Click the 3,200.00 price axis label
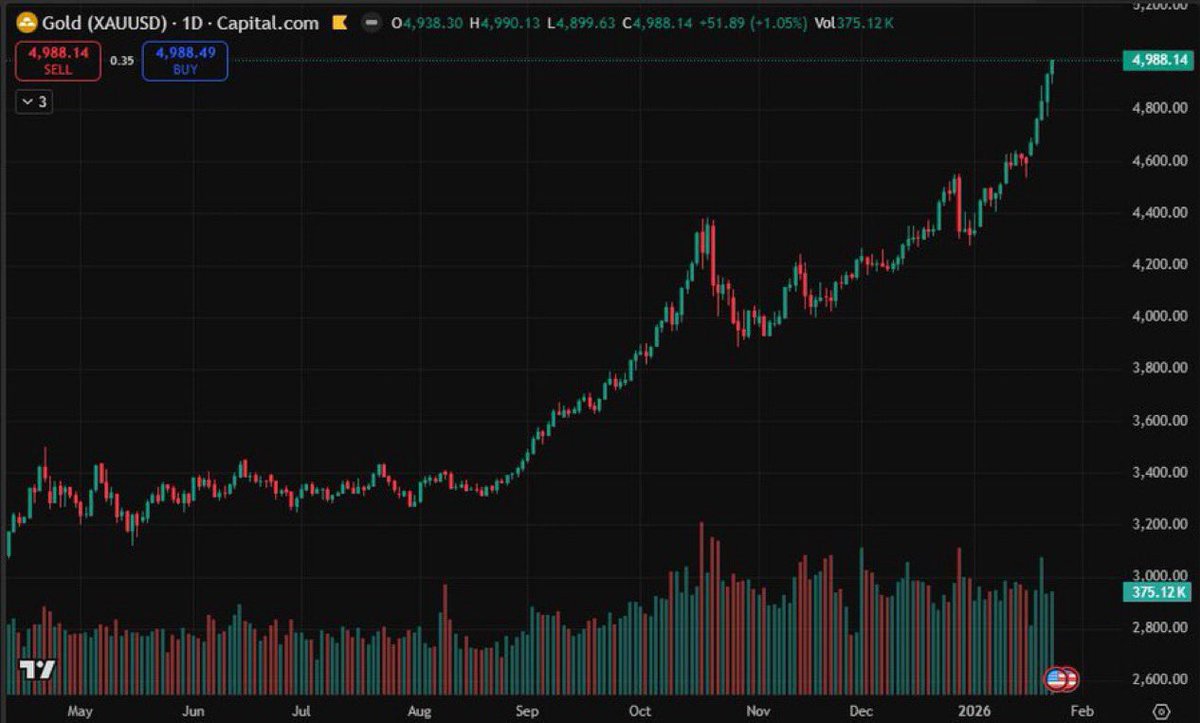The image size is (1200, 723). pos(1160,524)
